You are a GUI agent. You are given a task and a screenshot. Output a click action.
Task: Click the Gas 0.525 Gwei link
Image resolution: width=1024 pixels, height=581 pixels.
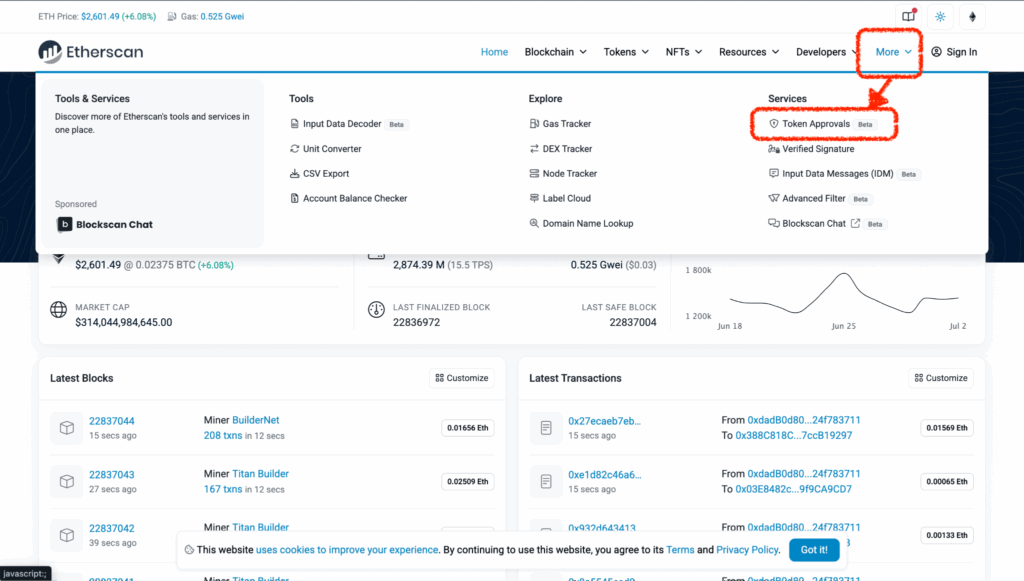(222, 16)
